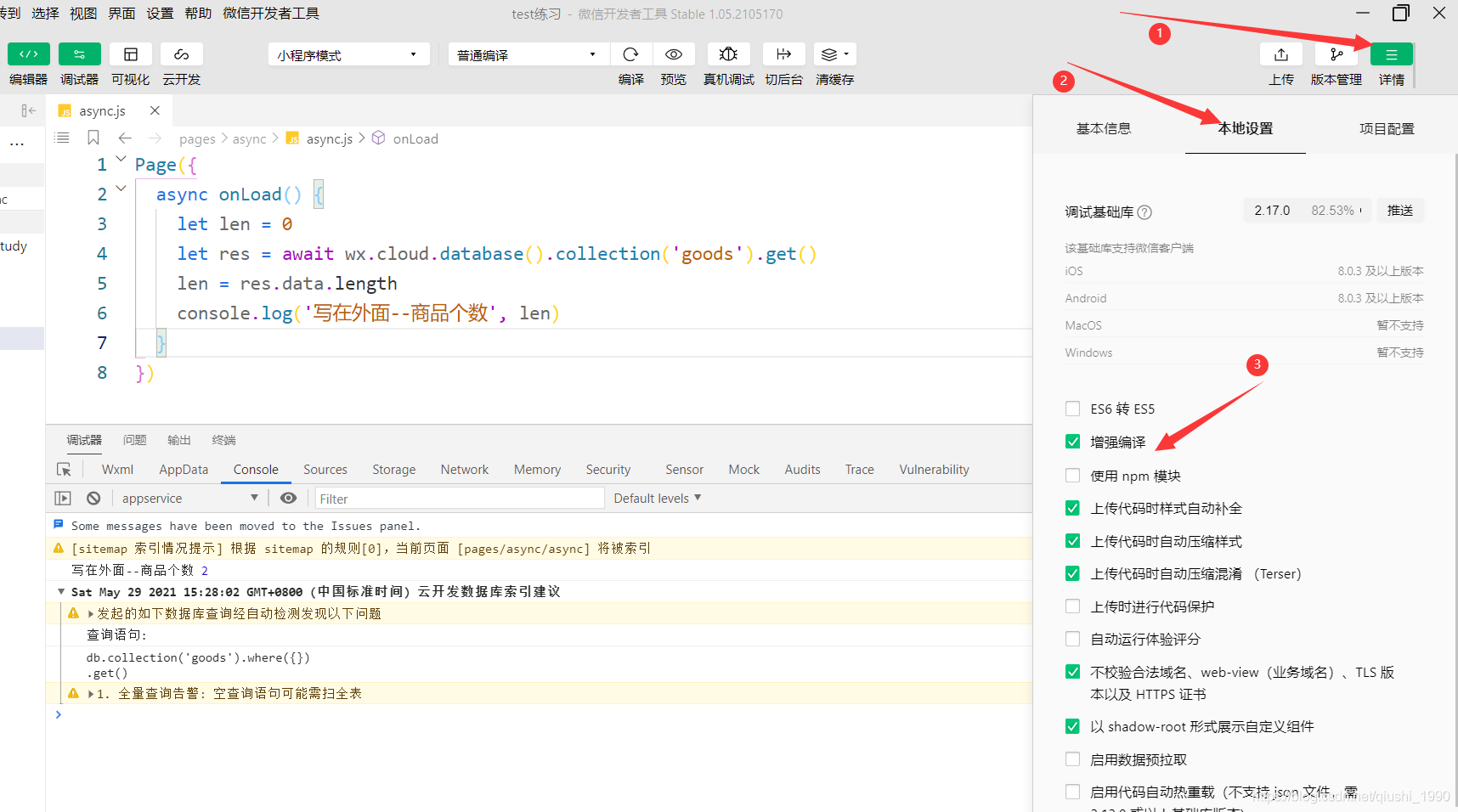Click the compile refresh icon
1458x812 pixels.
630,54
